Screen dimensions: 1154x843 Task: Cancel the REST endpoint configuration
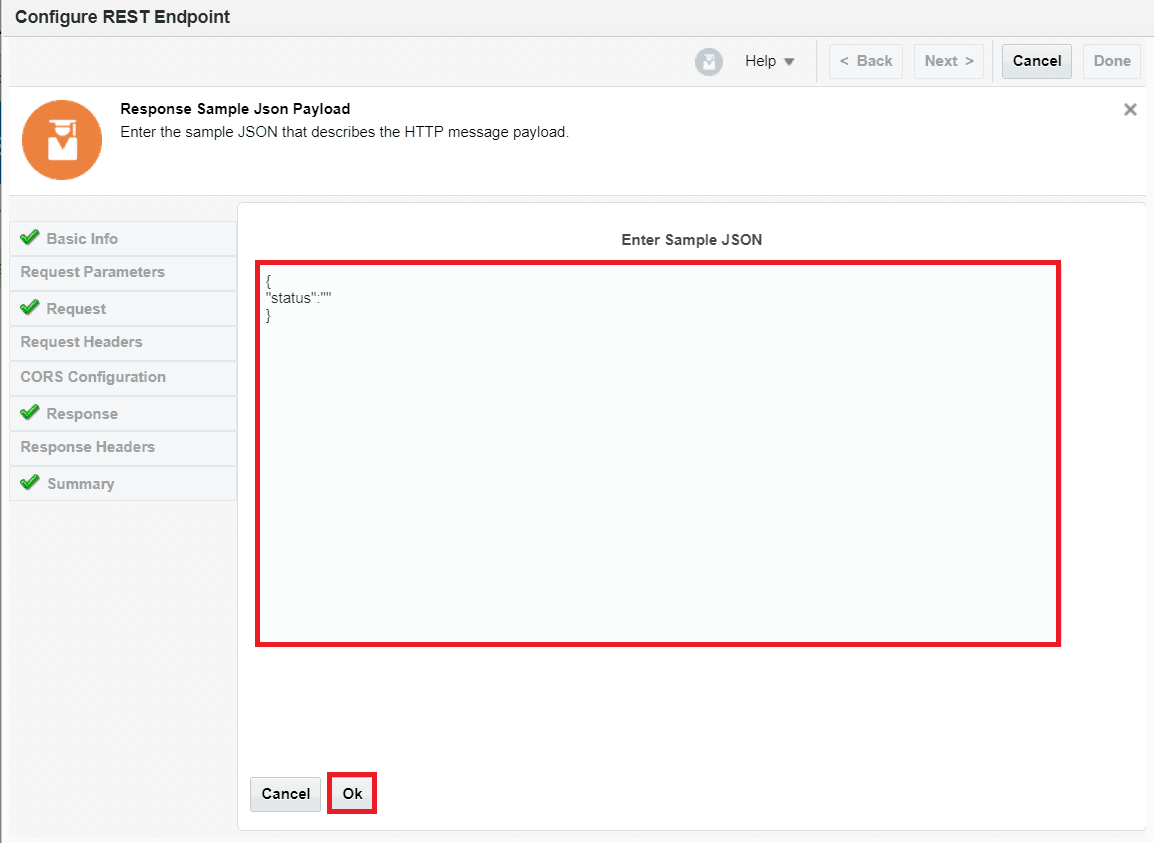[x=1036, y=61]
